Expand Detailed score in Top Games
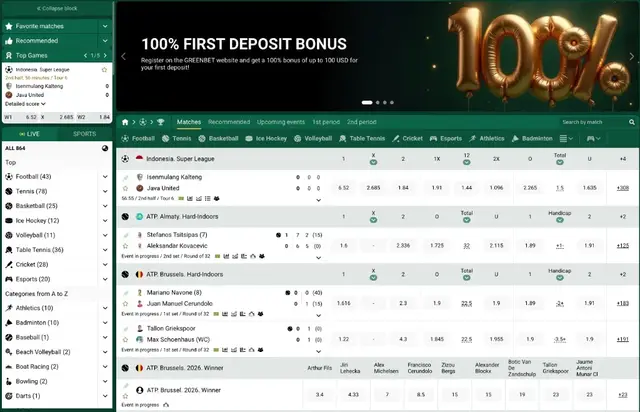640x412 pixels. point(25,104)
